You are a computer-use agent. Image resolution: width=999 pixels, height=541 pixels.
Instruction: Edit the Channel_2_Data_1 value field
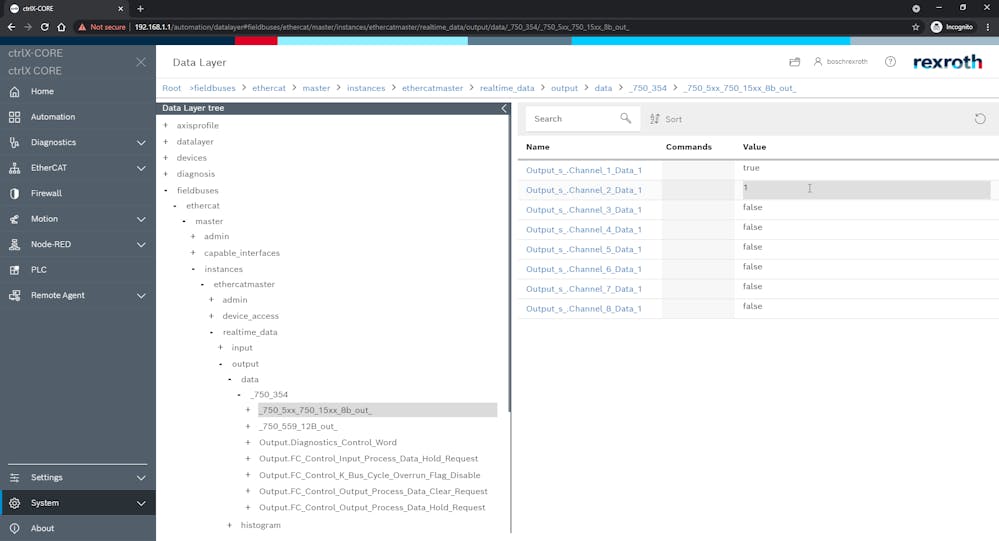click(x=866, y=189)
